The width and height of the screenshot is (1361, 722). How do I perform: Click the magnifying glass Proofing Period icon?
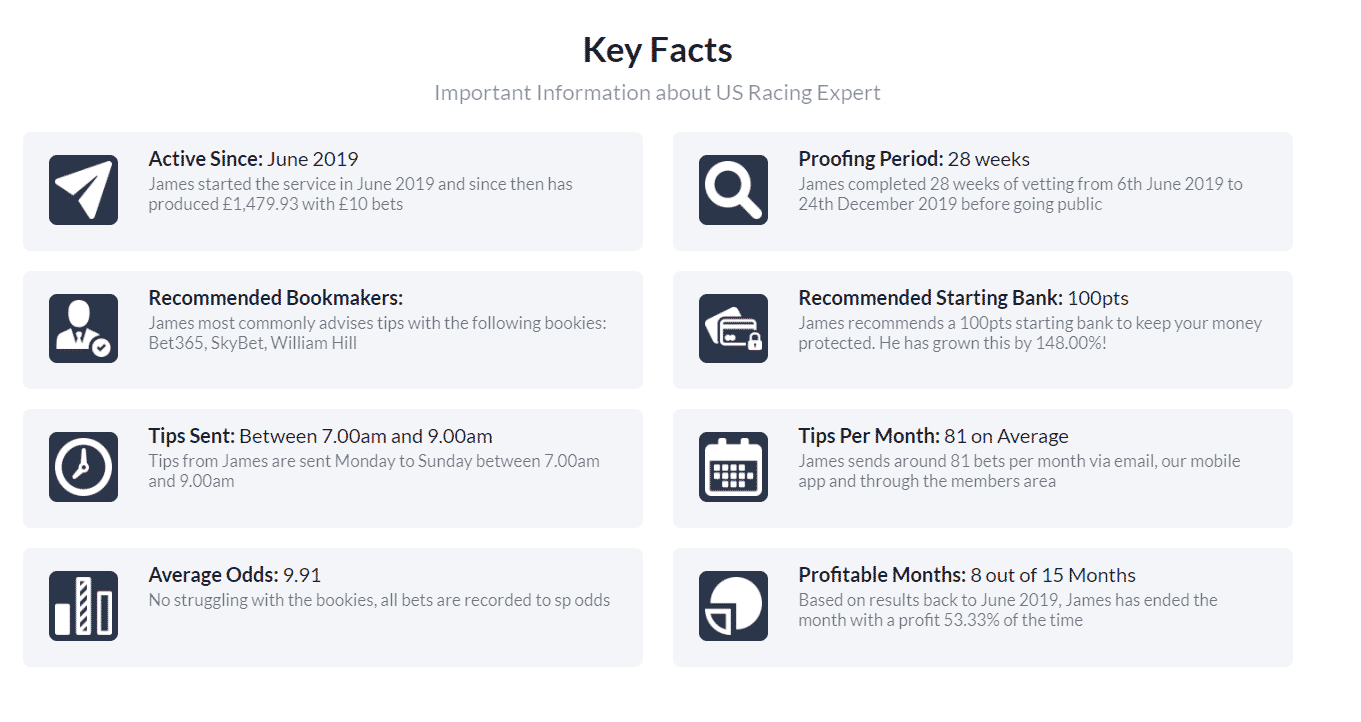pos(733,190)
